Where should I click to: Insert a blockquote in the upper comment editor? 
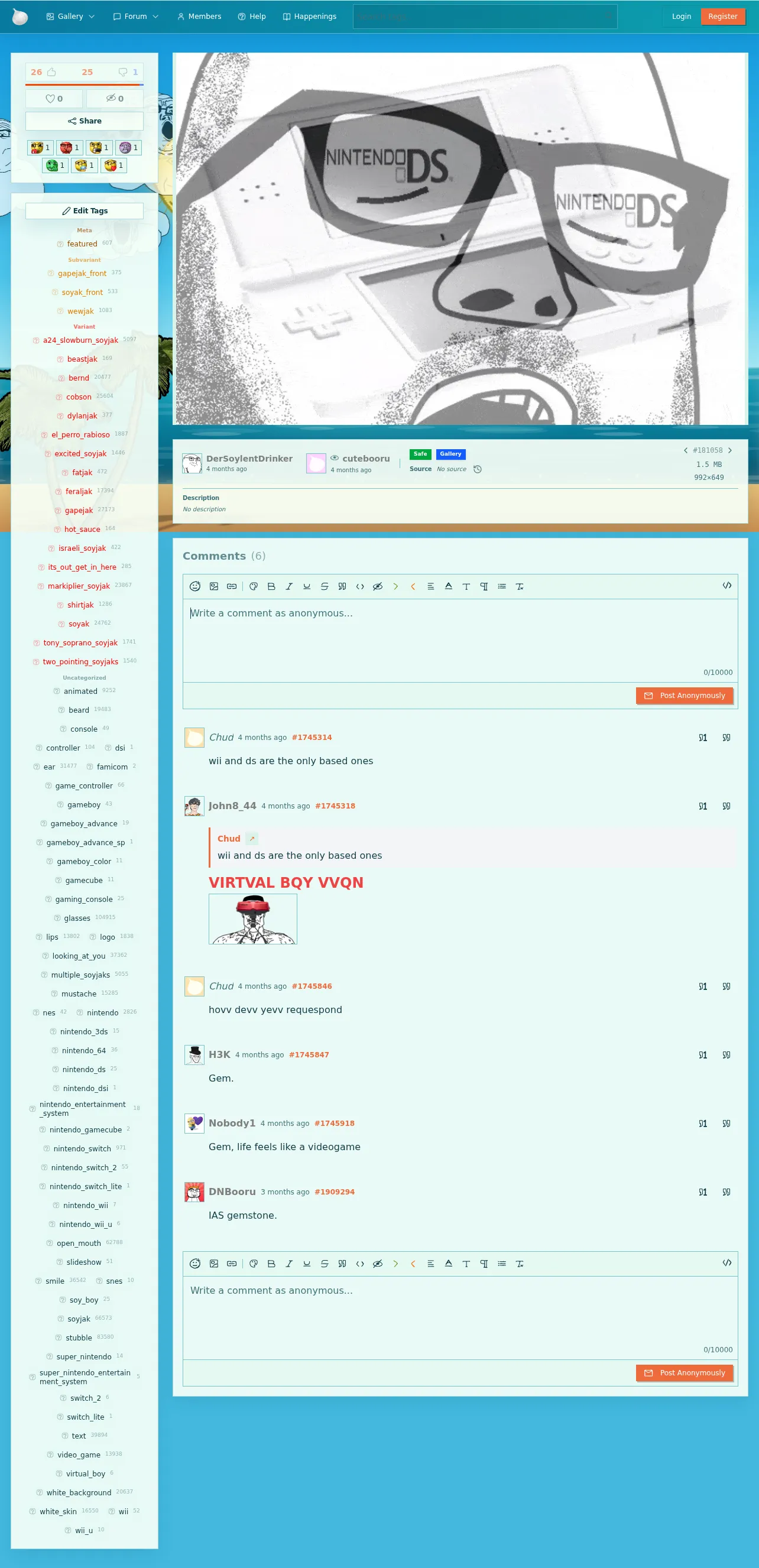[342, 586]
